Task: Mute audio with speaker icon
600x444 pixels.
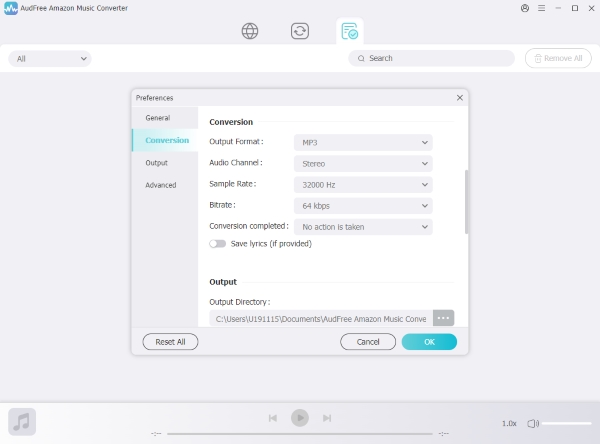Action: tap(533, 423)
